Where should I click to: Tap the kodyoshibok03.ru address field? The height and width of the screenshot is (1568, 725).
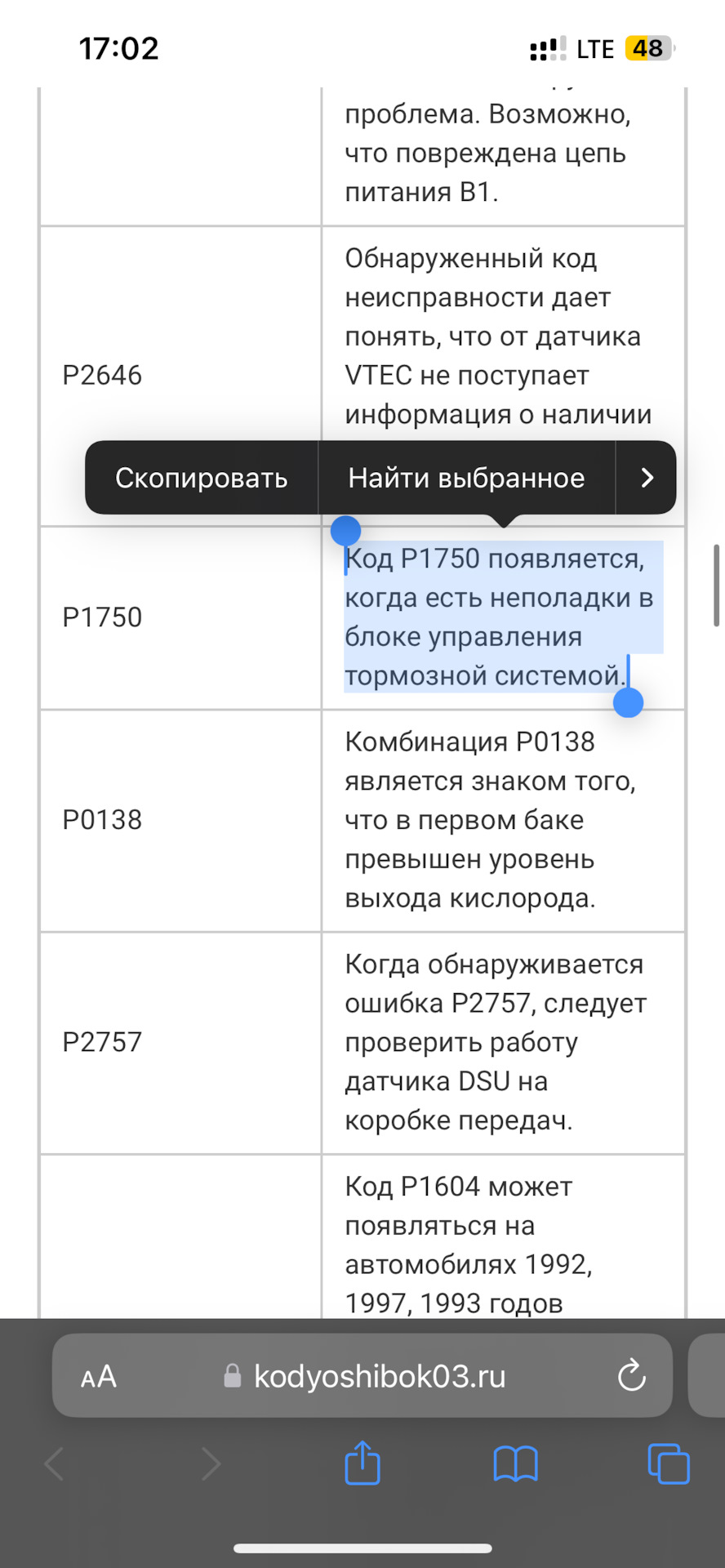[380, 1376]
